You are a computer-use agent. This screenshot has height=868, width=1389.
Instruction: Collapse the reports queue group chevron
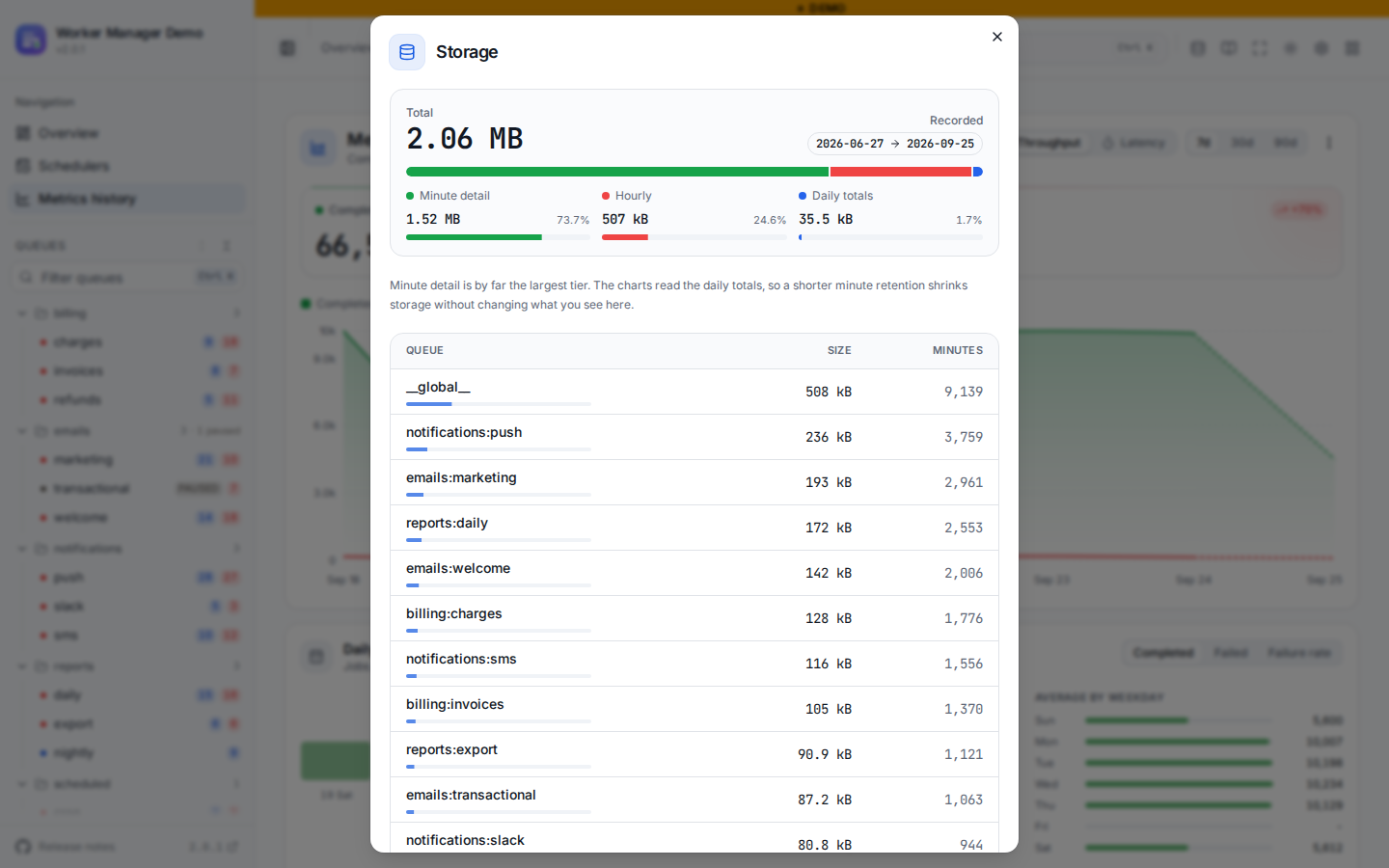click(x=22, y=666)
